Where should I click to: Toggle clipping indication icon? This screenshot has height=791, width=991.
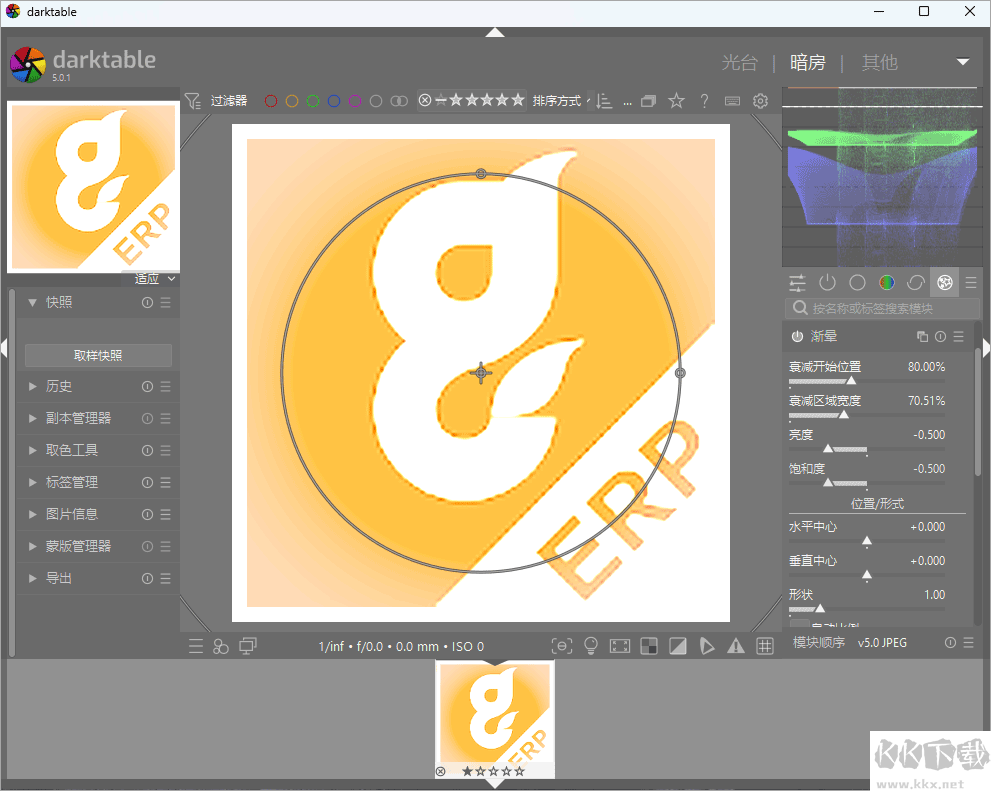click(x=678, y=646)
